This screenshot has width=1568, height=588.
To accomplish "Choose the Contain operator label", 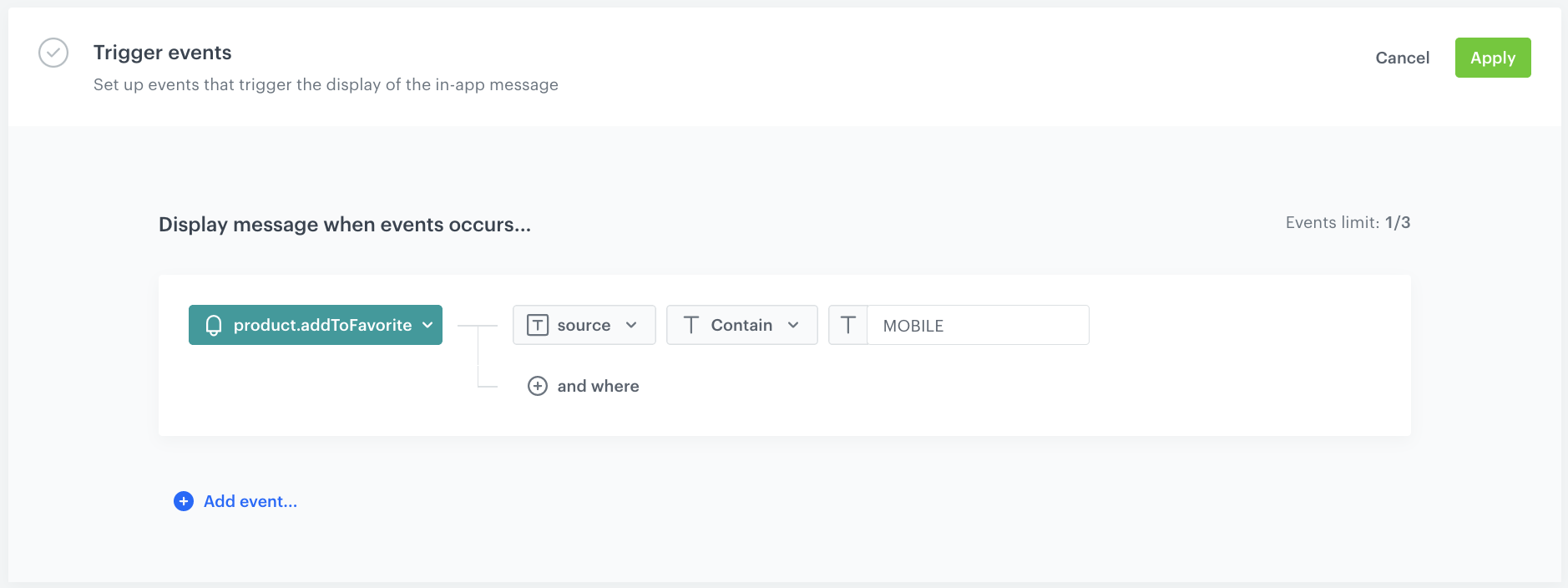I will tap(741, 325).
